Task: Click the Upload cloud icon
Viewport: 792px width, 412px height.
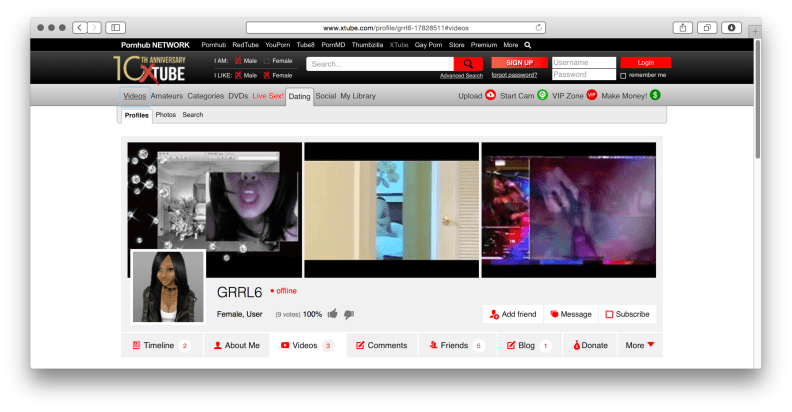Action: (490, 96)
